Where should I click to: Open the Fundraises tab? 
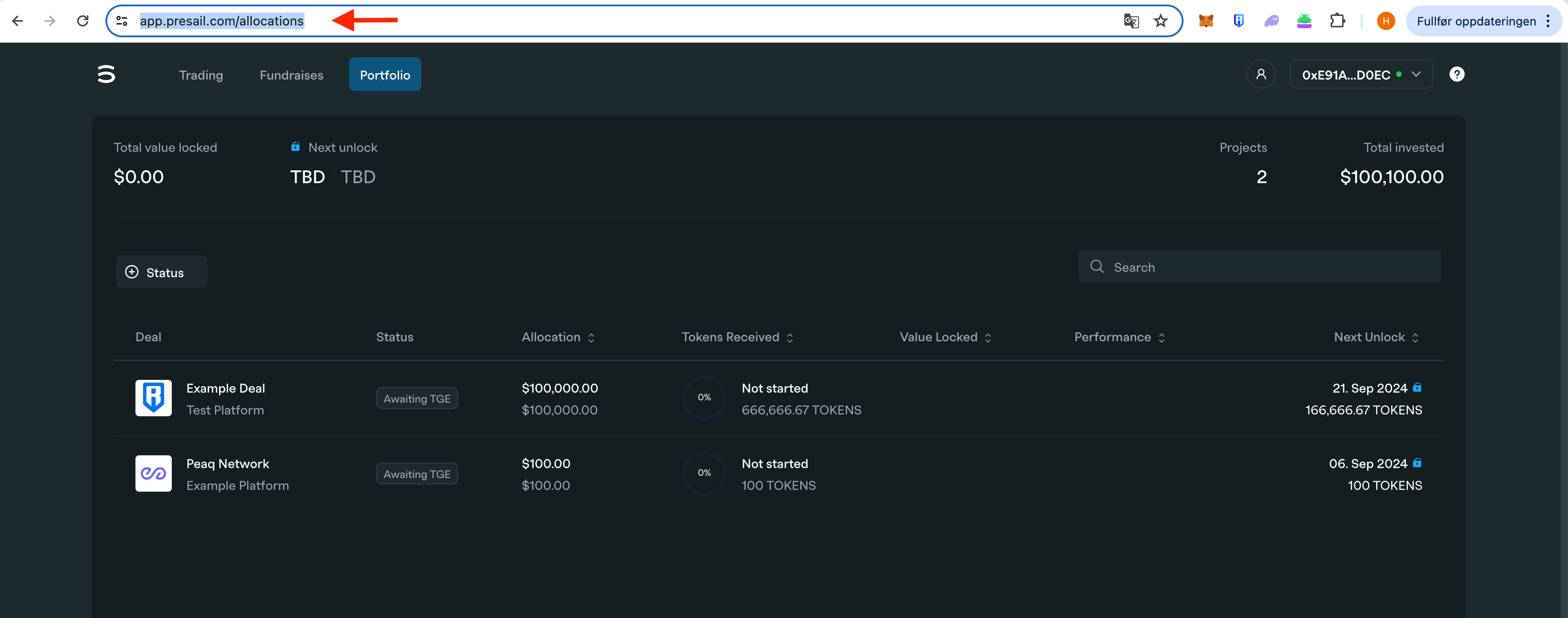pyautogui.click(x=292, y=75)
